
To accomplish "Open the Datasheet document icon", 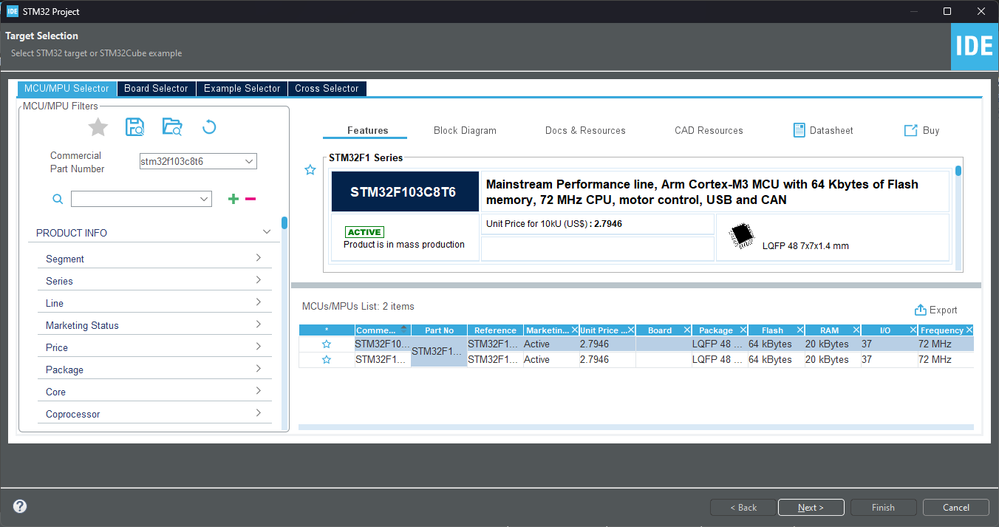I will point(799,130).
